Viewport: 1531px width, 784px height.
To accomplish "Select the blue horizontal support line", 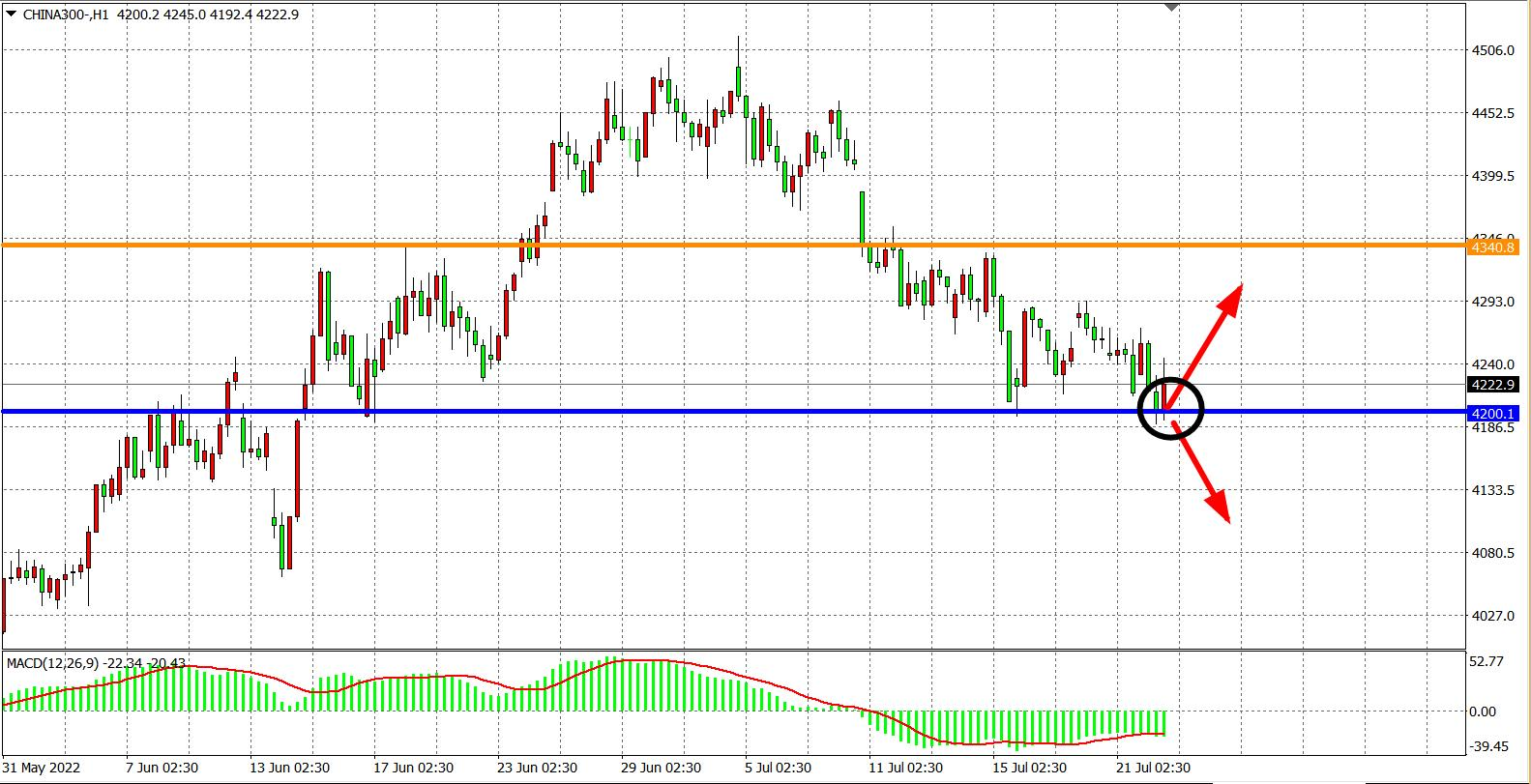I will pos(677,412).
